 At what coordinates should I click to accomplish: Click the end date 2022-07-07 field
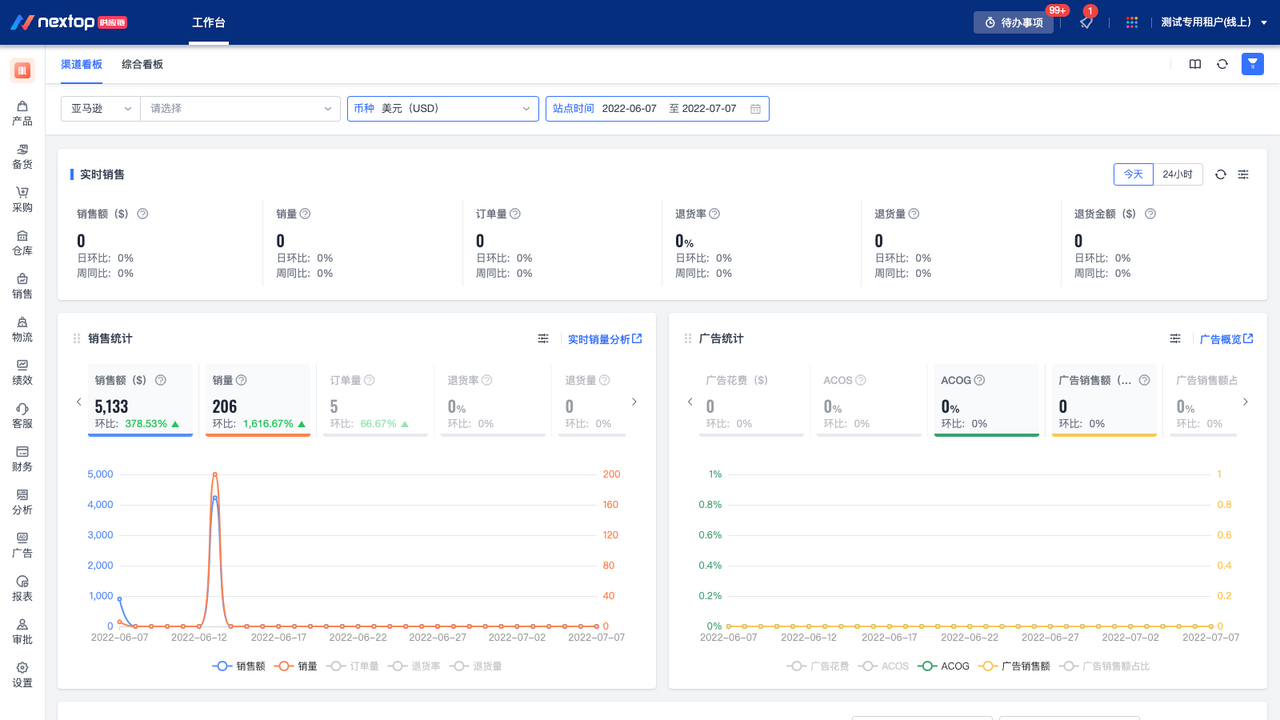click(x=709, y=108)
